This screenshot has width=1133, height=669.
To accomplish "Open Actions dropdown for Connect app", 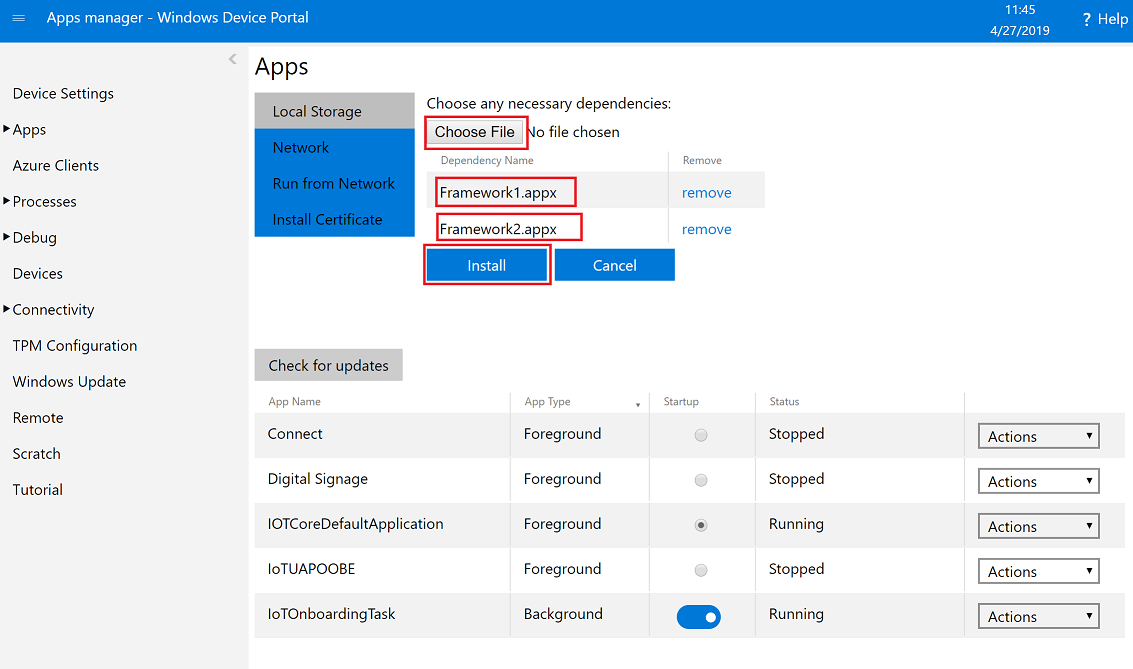I will tap(1038, 436).
